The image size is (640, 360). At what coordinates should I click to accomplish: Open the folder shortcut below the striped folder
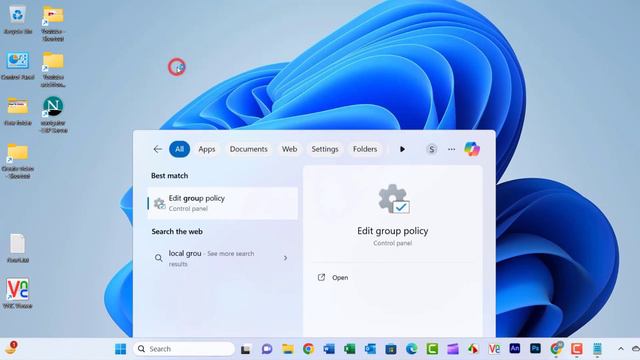coord(18,161)
